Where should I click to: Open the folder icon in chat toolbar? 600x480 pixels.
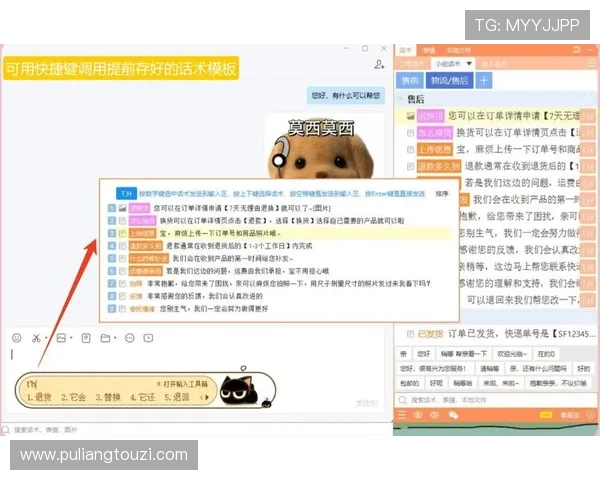point(106,338)
